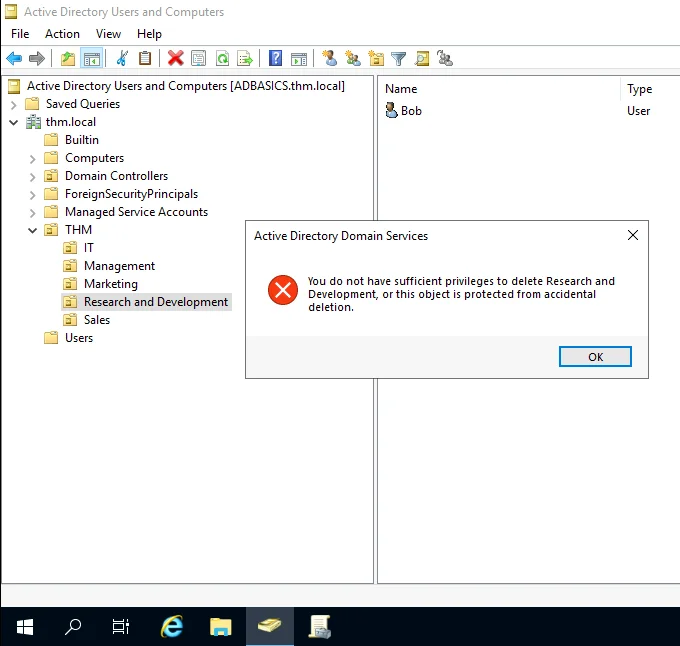Select the Computers tree label

point(95,158)
